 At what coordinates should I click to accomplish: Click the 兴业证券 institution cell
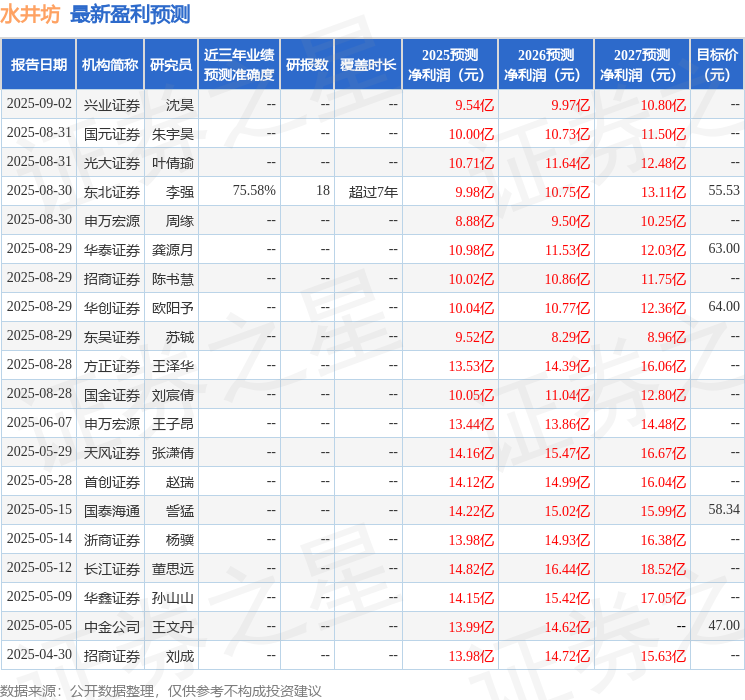(112, 105)
